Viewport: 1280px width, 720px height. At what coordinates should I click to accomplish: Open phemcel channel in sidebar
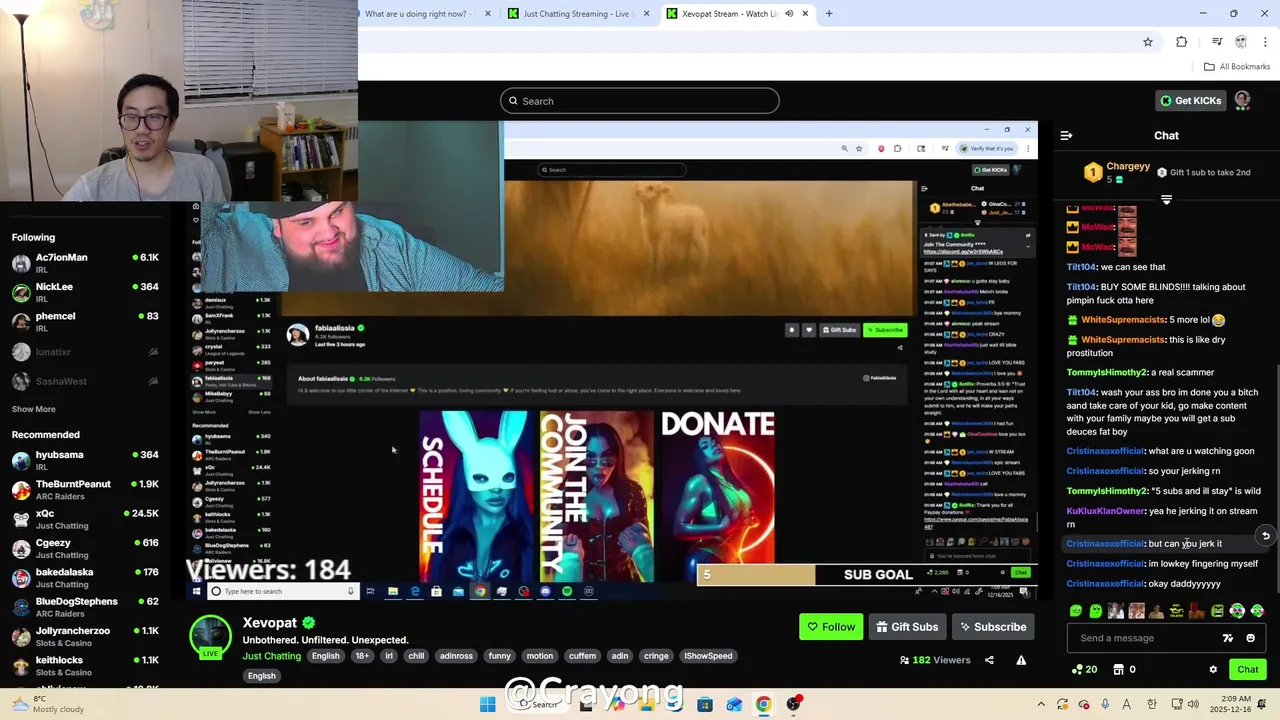pos(85,322)
